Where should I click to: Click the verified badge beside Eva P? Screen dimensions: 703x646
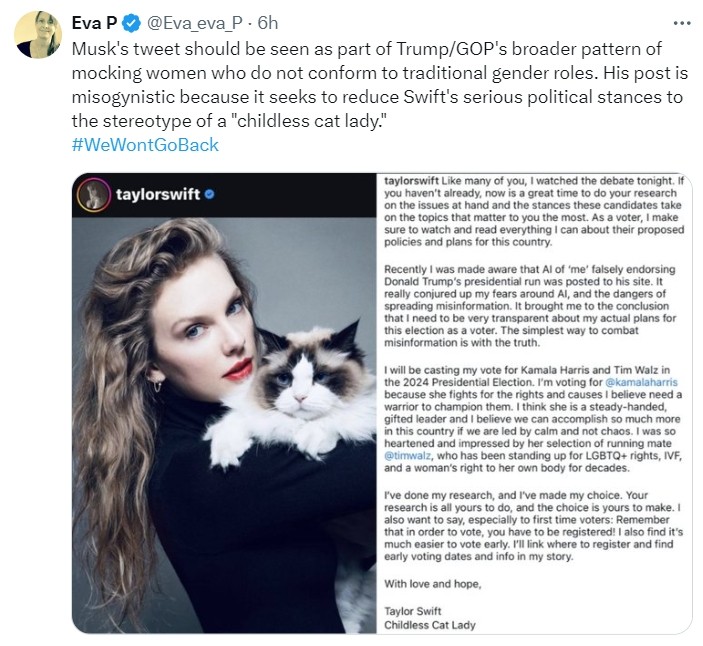(x=133, y=23)
